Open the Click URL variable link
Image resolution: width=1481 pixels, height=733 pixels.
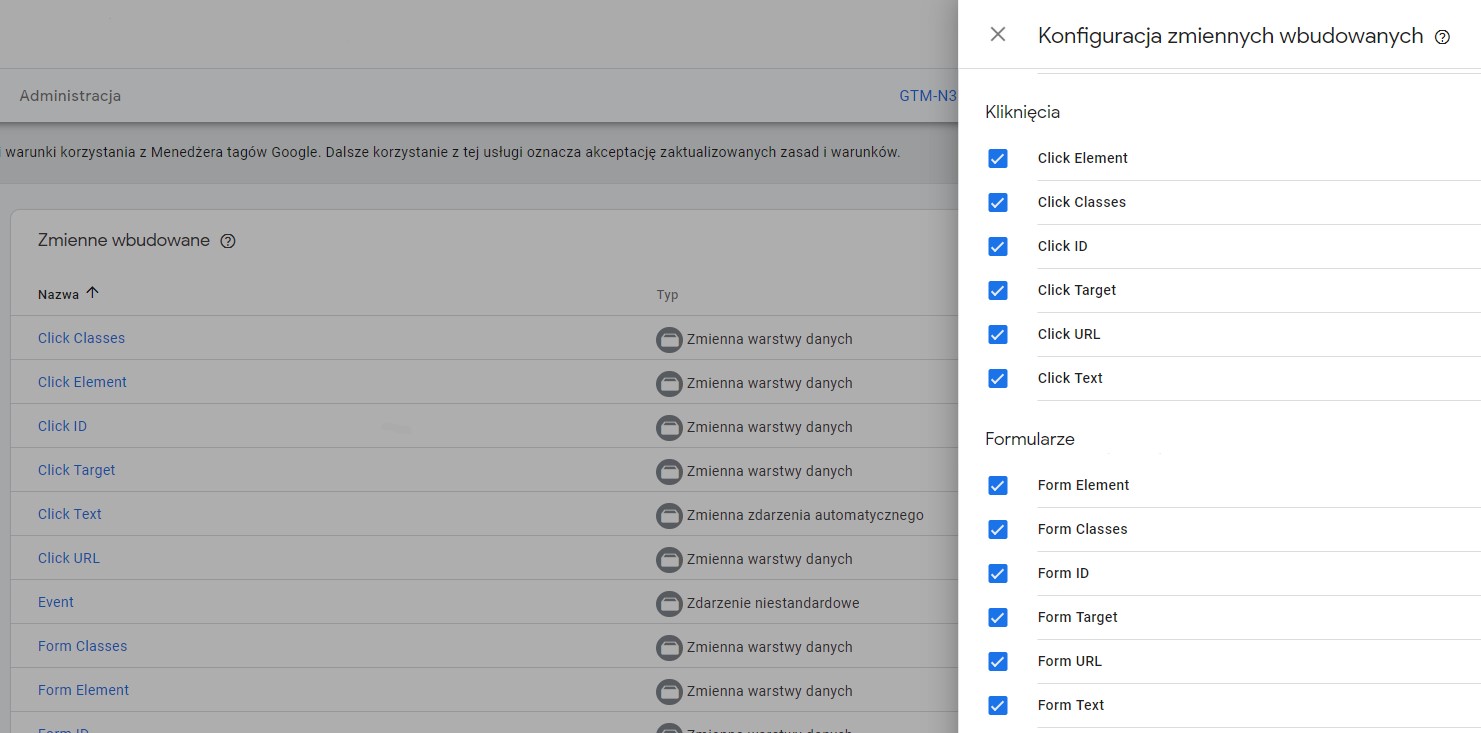pyautogui.click(x=69, y=558)
